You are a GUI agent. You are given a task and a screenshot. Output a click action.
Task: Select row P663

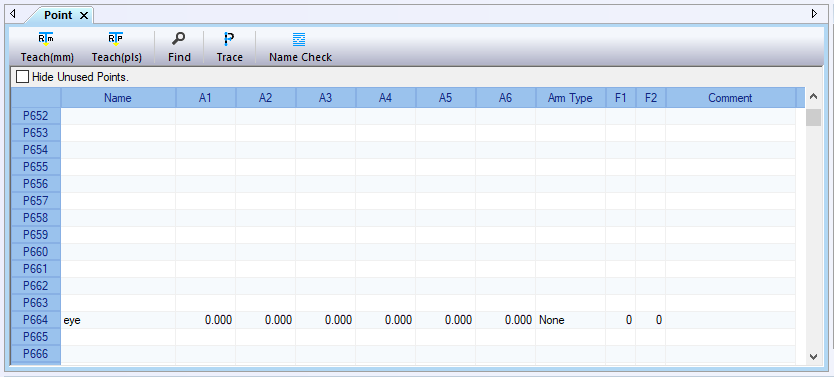coord(36,303)
